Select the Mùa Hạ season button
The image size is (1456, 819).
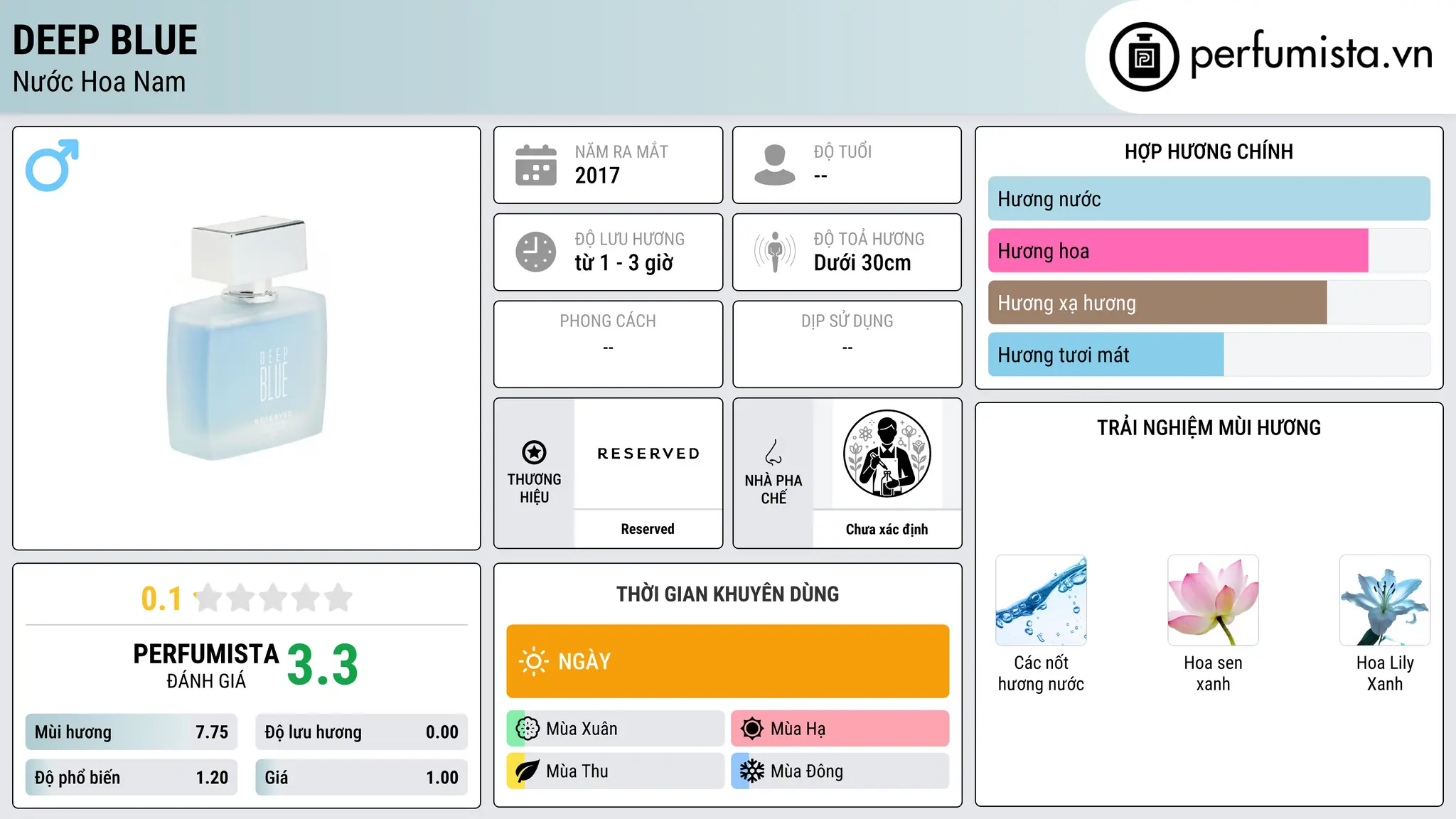click(840, 729)
